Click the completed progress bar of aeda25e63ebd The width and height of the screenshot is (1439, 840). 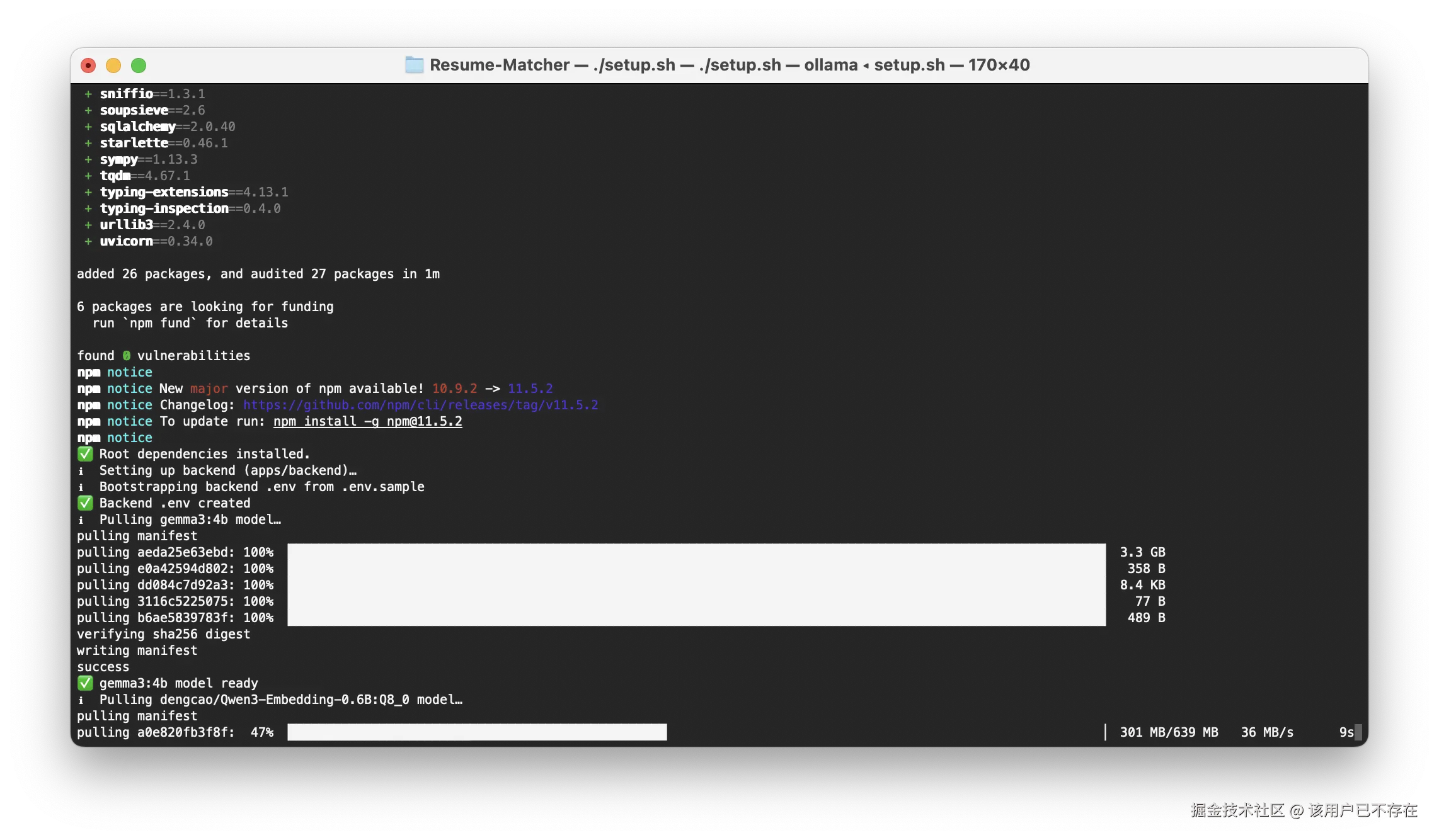(696, 552)
